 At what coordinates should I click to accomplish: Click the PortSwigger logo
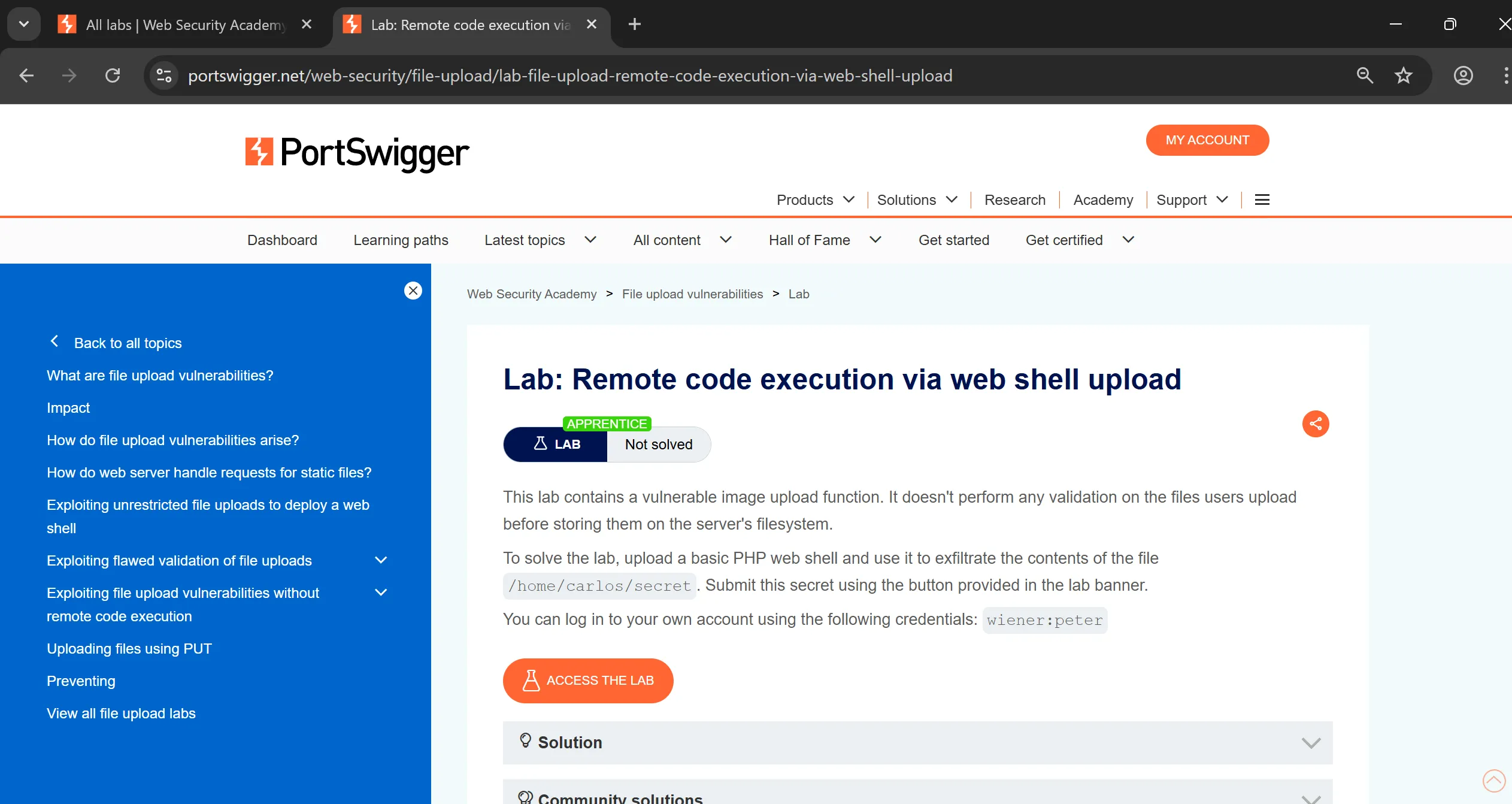357,152
